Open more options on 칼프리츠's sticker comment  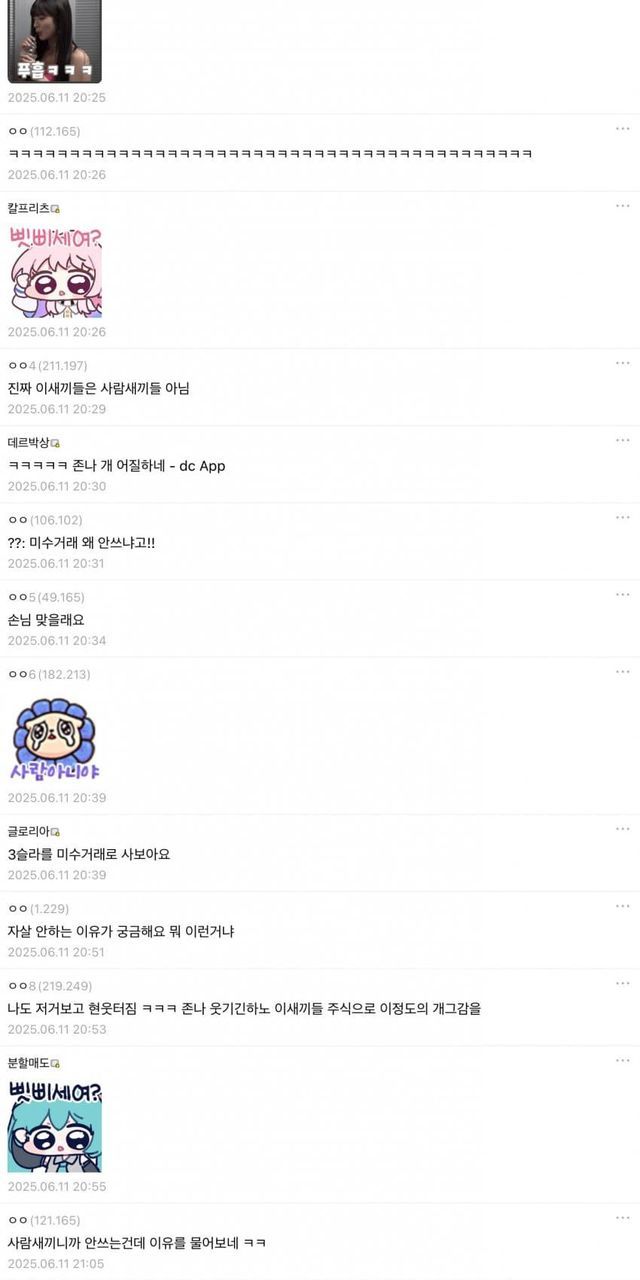click(x=623, y=206)
